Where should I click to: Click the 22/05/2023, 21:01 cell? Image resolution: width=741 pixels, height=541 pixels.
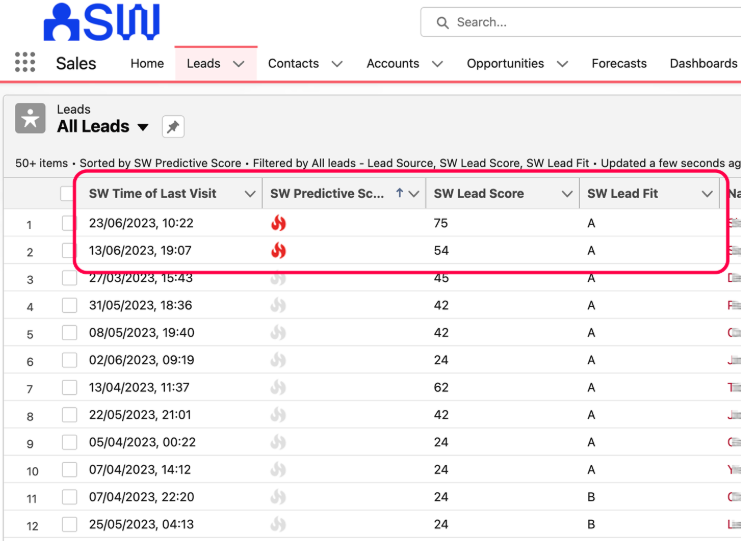click(x=140, y=415)
